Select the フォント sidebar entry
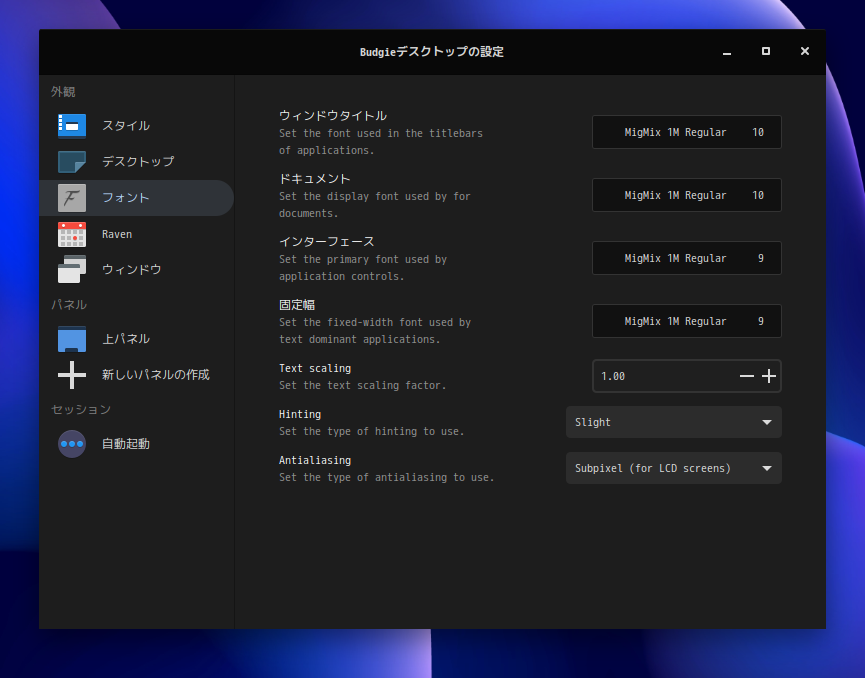865x678 pixels. (x=136, y=198)
